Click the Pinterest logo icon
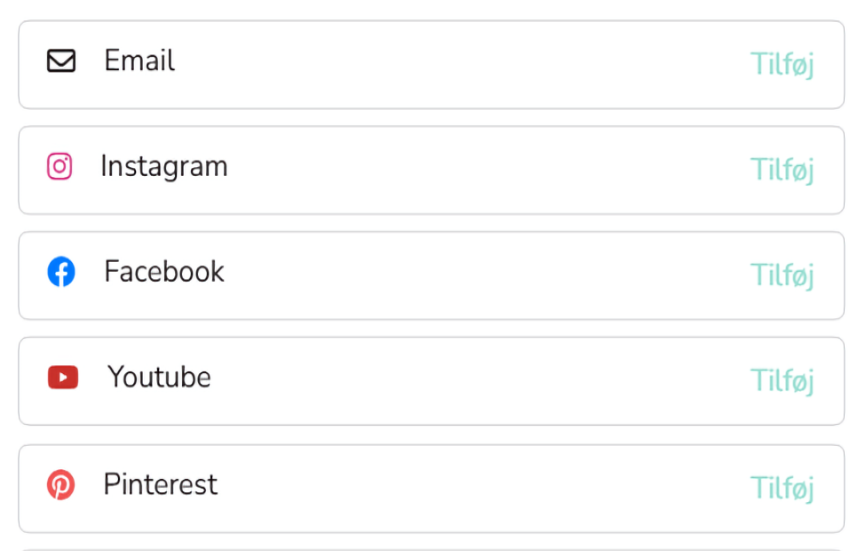This screenshot has width=865, height=551. (x=61, y=485)
